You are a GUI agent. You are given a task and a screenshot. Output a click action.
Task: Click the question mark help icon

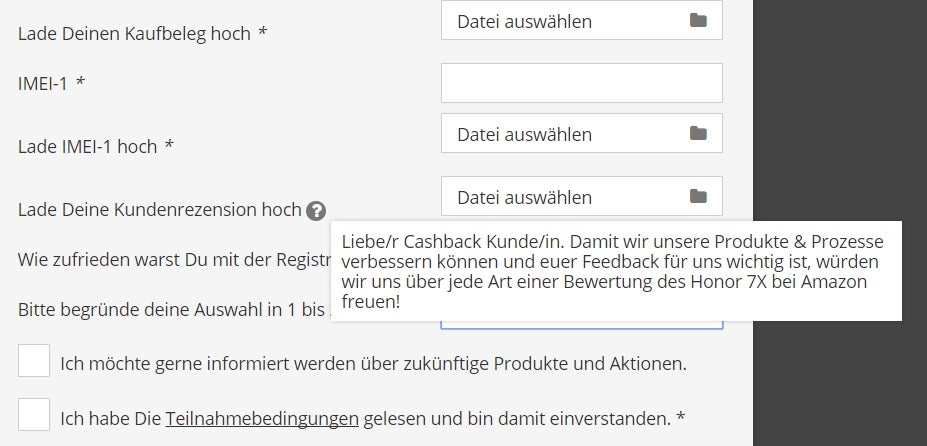tap(316, 211)
